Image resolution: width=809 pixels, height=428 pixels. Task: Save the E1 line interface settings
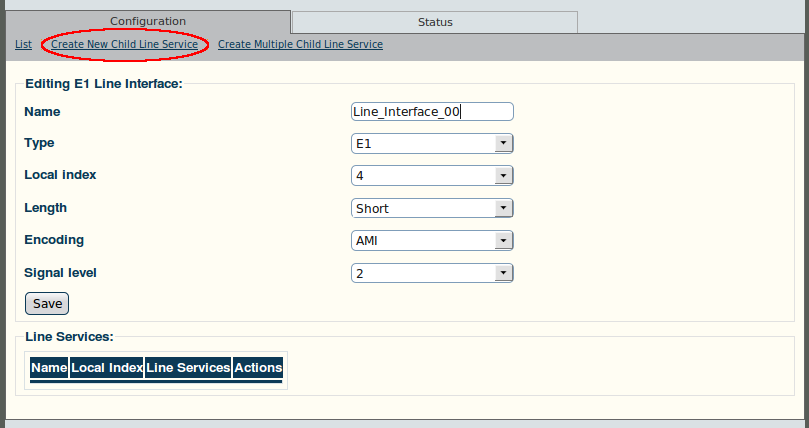(x=47, y=304)
